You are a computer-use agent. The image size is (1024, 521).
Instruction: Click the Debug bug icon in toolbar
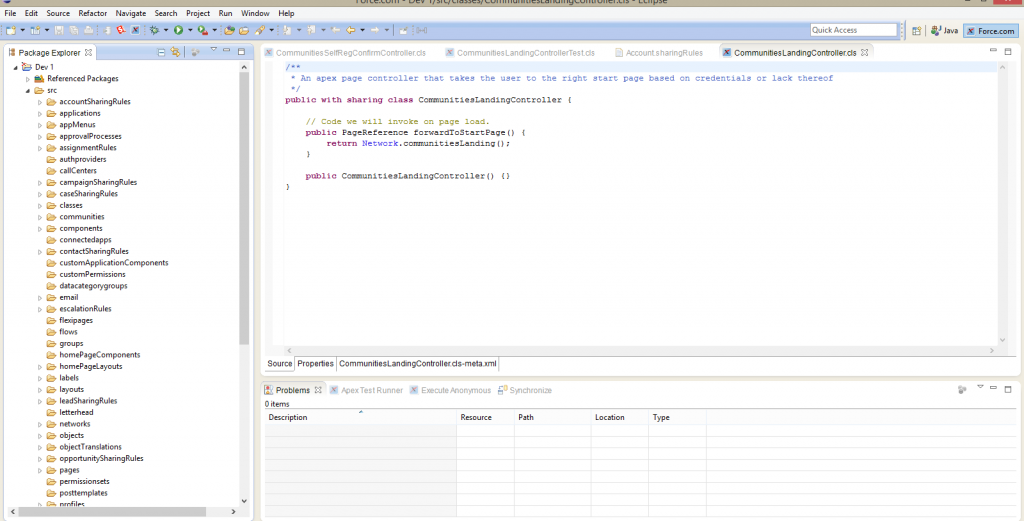(154, 31)
